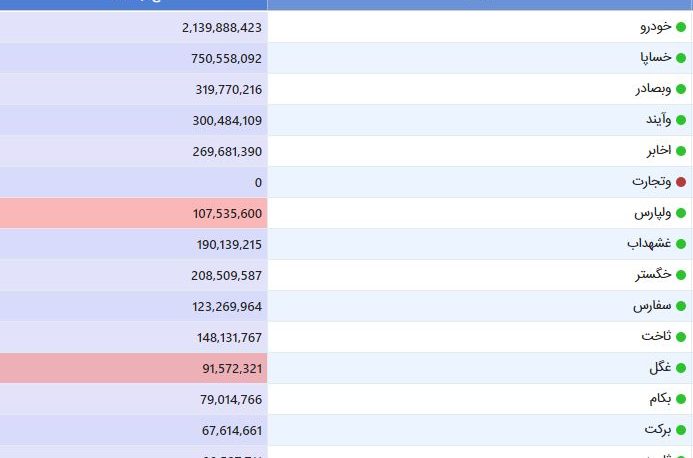Click the green status dot beside اخابر
This screenshot has height=458, width=693.
pyautogui.click(x=681, y=151)
